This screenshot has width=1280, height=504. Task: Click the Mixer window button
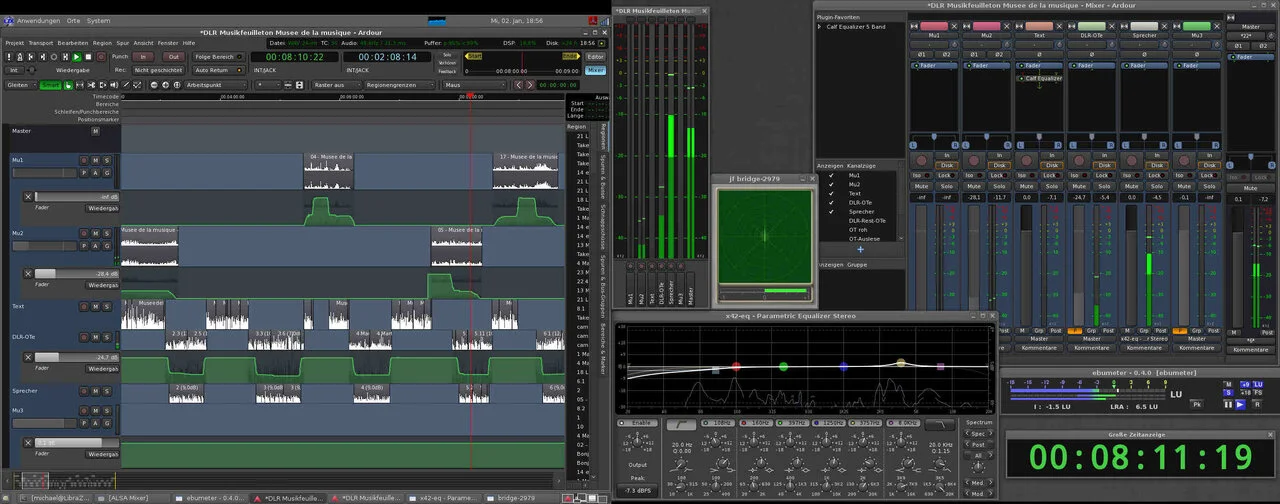(596, 71)
